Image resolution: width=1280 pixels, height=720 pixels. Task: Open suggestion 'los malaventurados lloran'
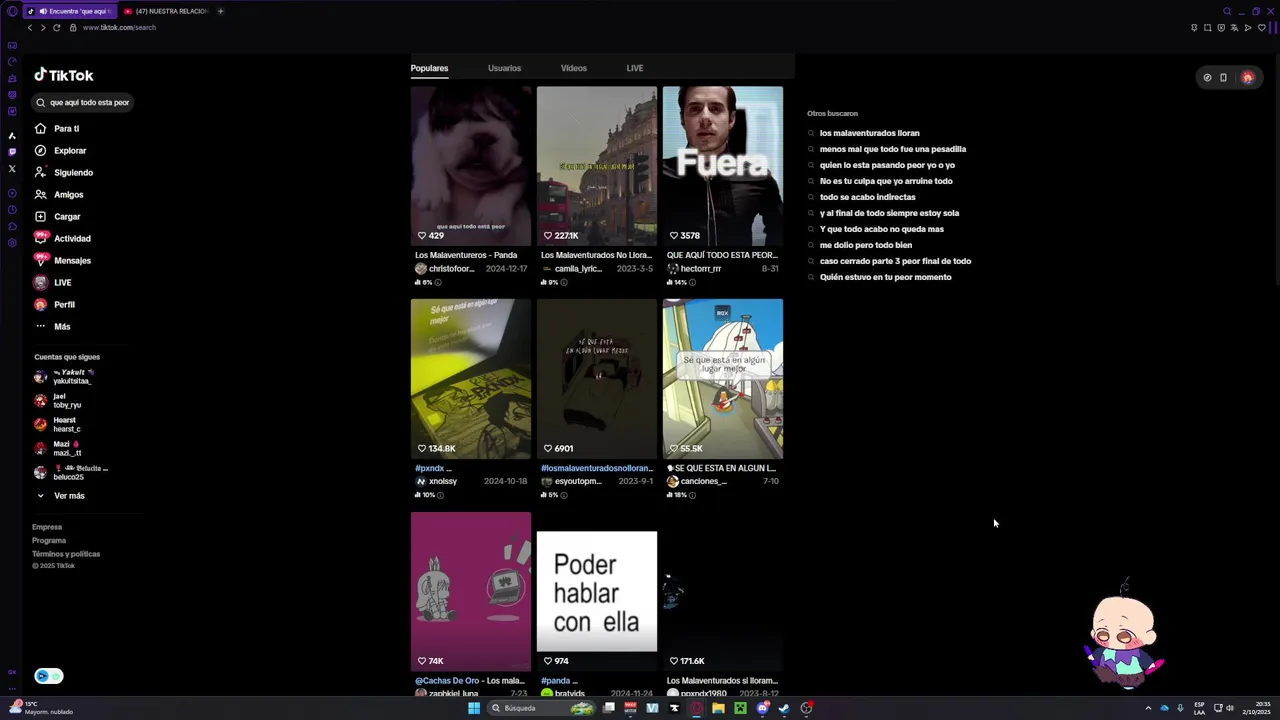tap(869, 133)
